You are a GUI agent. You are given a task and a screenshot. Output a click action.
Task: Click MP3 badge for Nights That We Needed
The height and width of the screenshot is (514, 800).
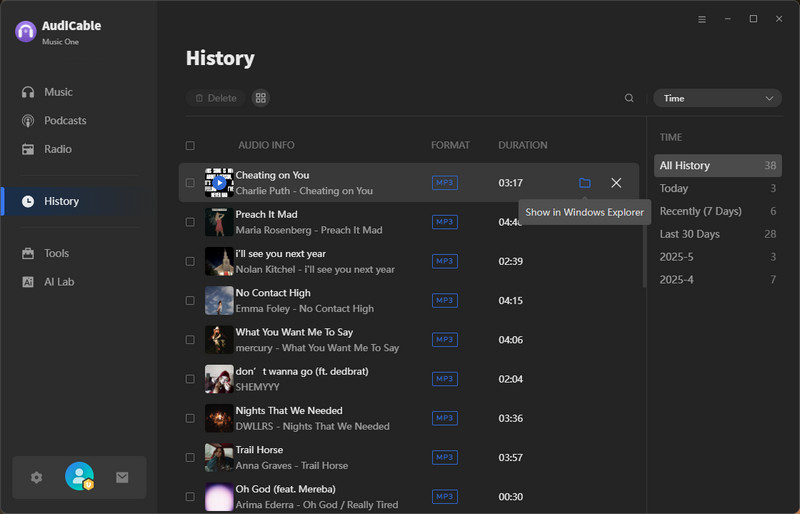coord(445,418)
